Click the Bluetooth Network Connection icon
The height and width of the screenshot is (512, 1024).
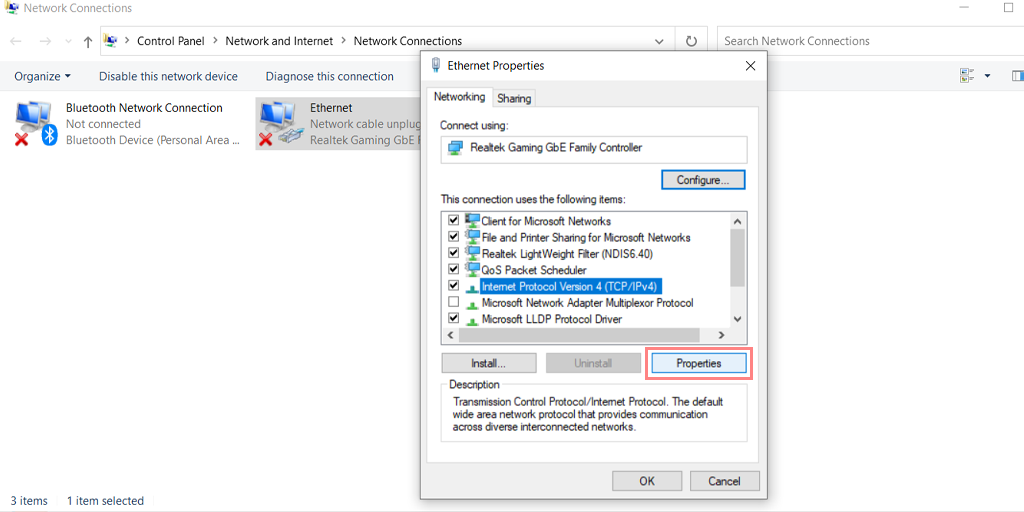coord(36,123)
